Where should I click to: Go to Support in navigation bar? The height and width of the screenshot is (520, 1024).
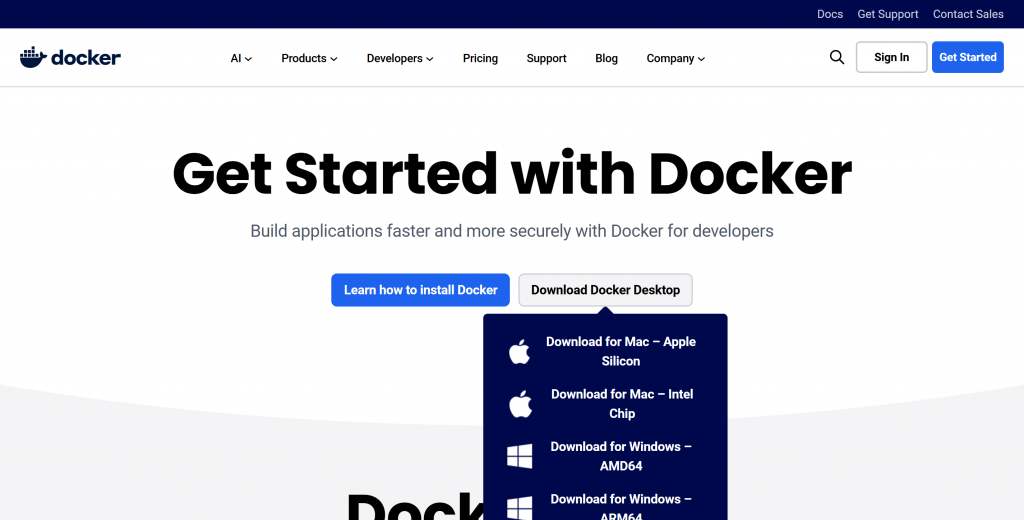547,58
